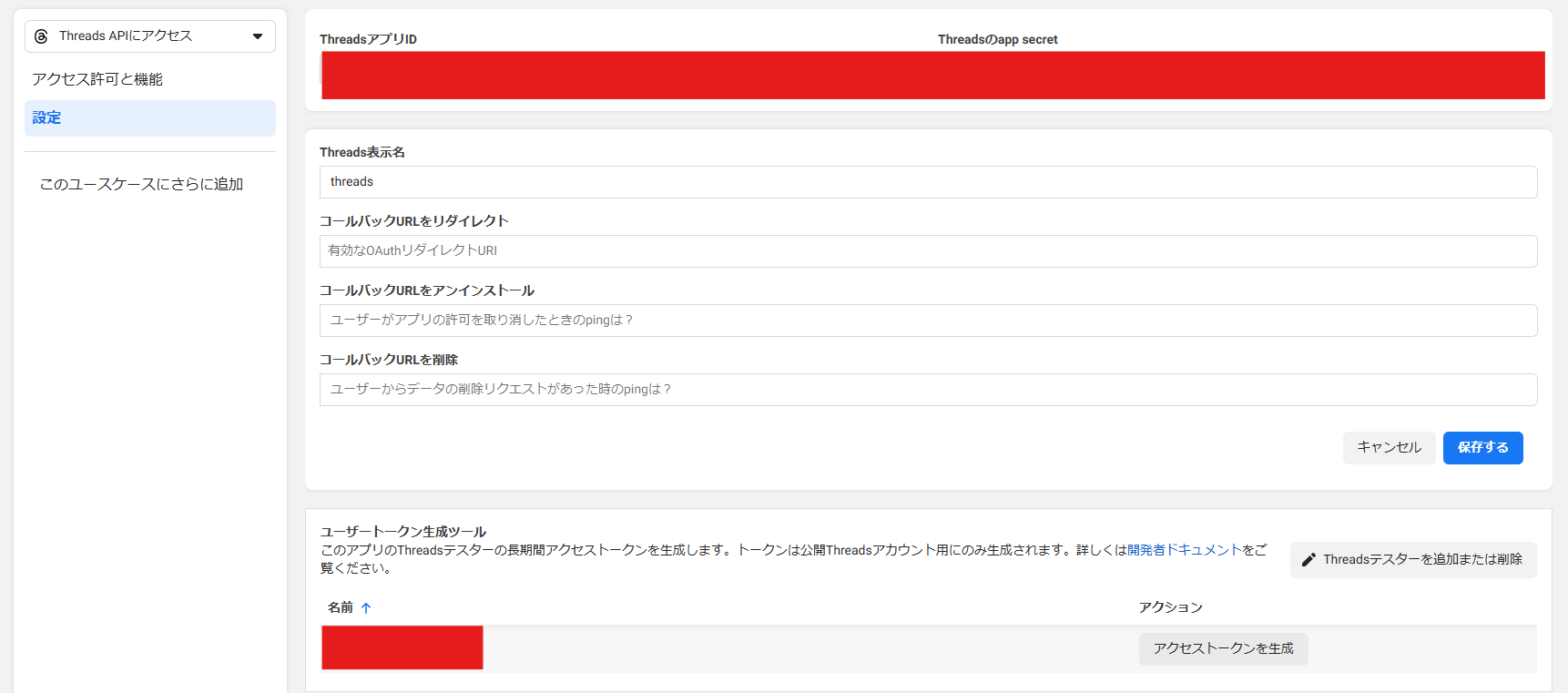Select the 設定 sidebar item
This screenshot has width=1568, height=693.
click(150, 118)
